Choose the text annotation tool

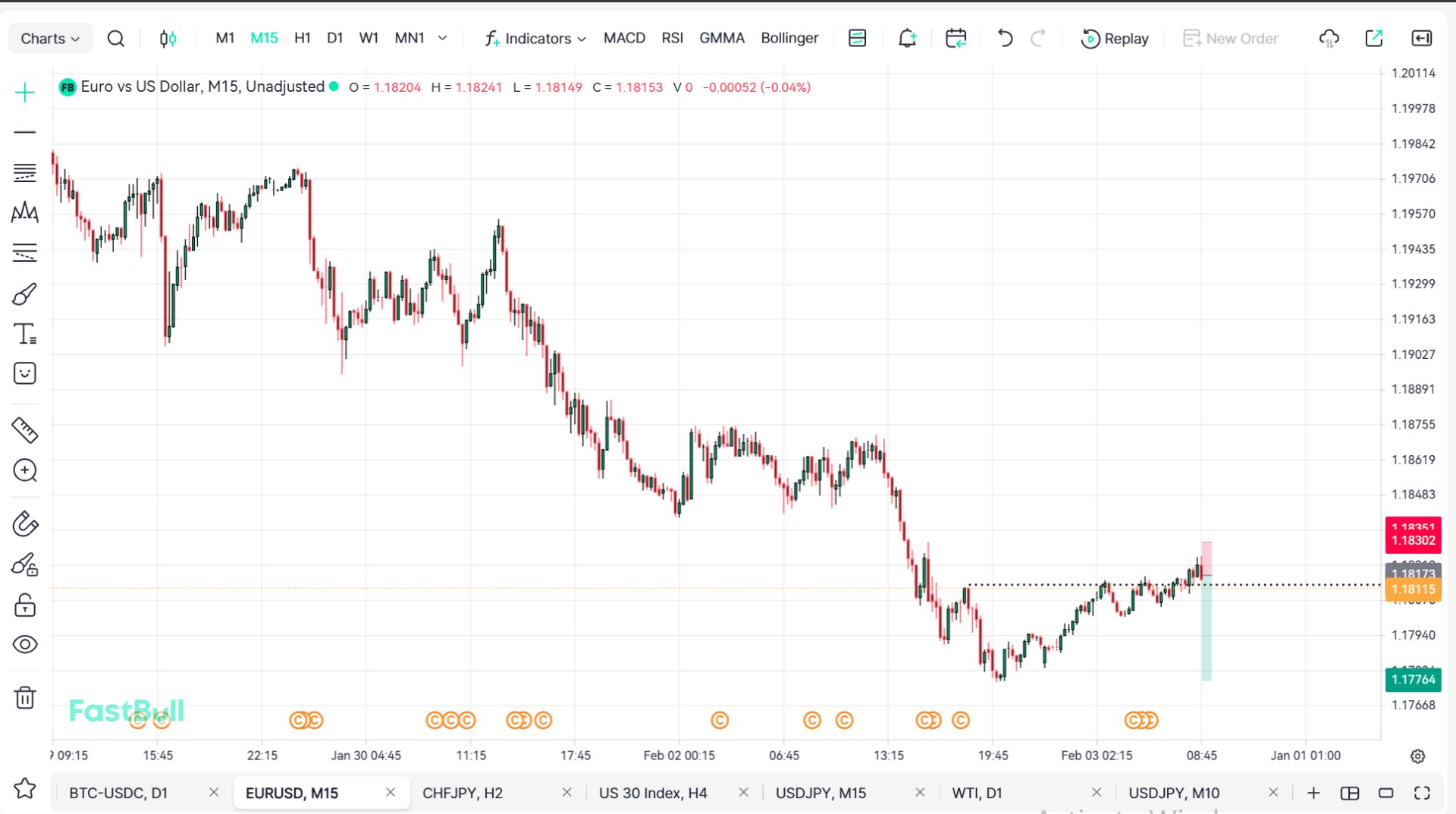(24, 334)
